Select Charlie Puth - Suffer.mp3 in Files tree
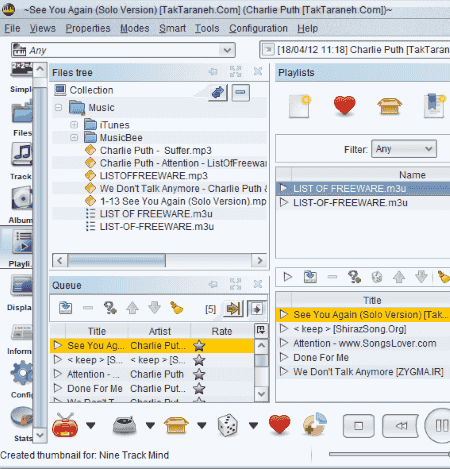This screenshot has width=450, height=469. tap(156, 150)
